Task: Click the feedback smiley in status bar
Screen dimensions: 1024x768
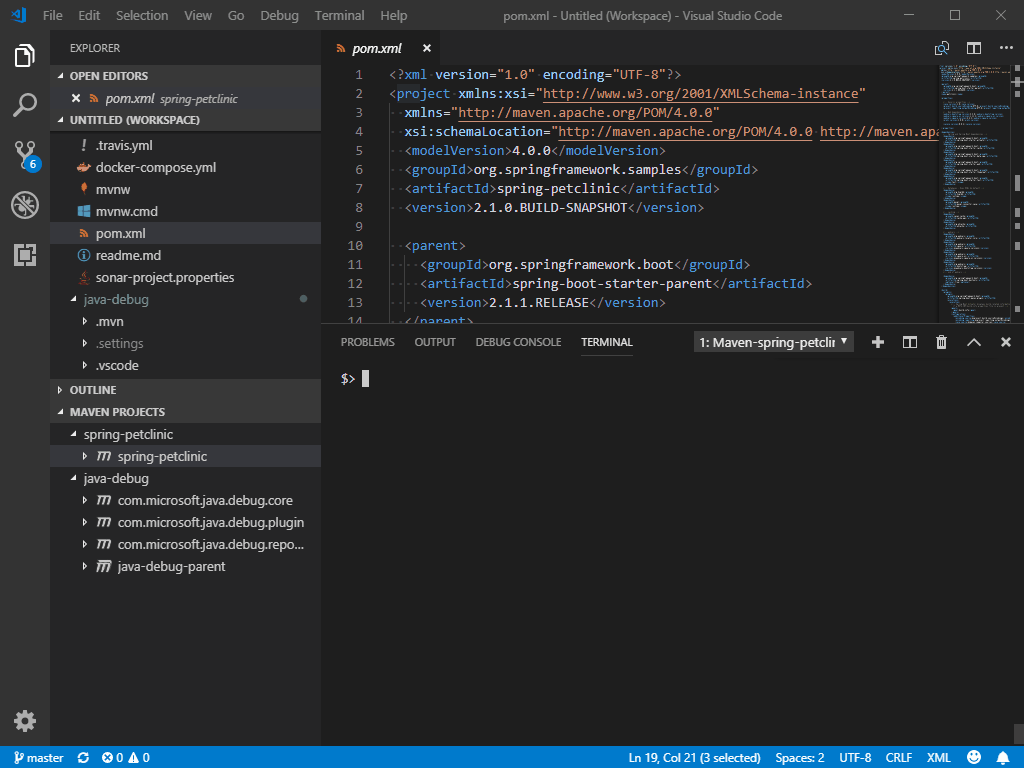Action: click(974, 757)
